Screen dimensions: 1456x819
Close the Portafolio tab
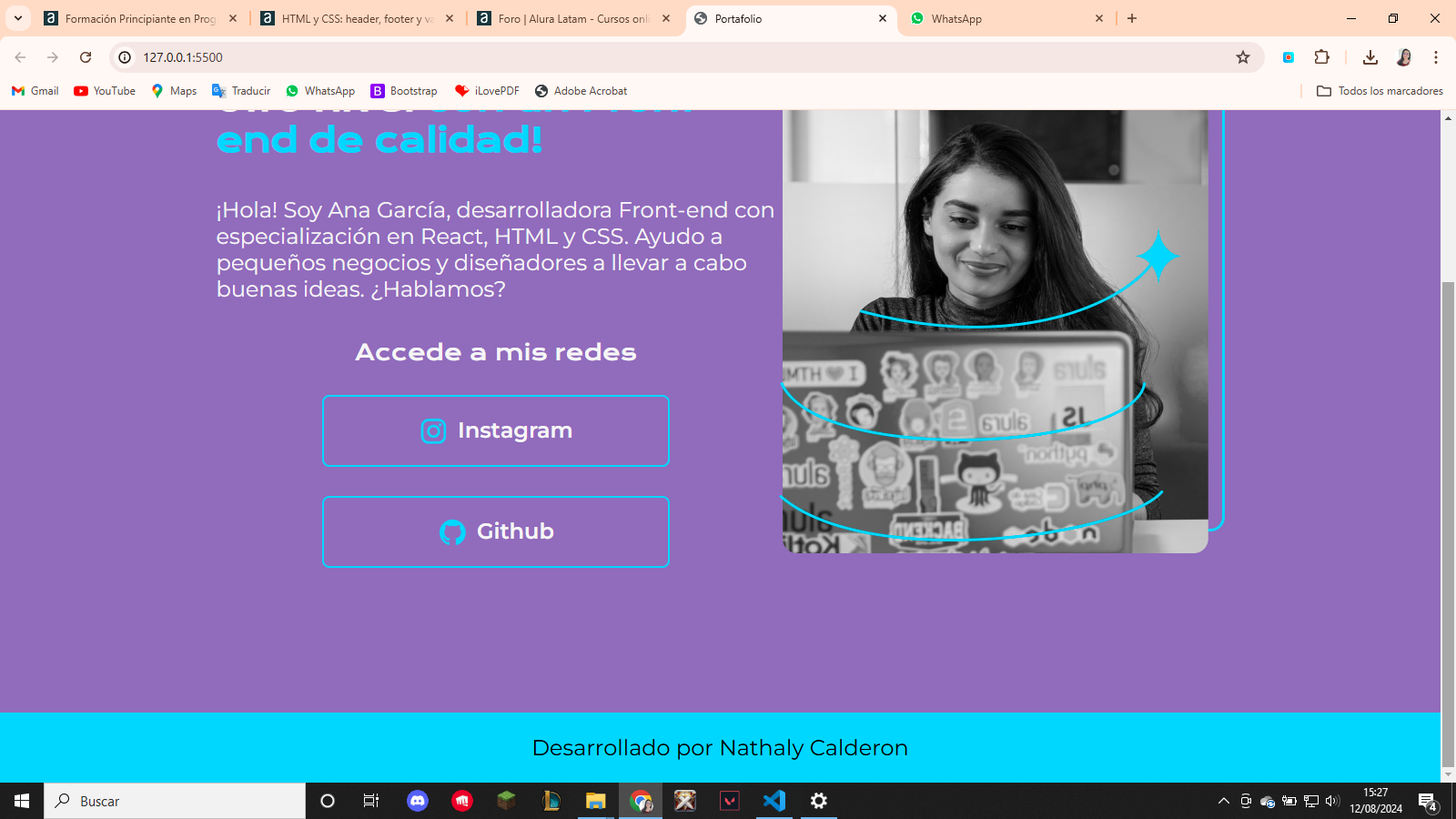coord(883,18)
